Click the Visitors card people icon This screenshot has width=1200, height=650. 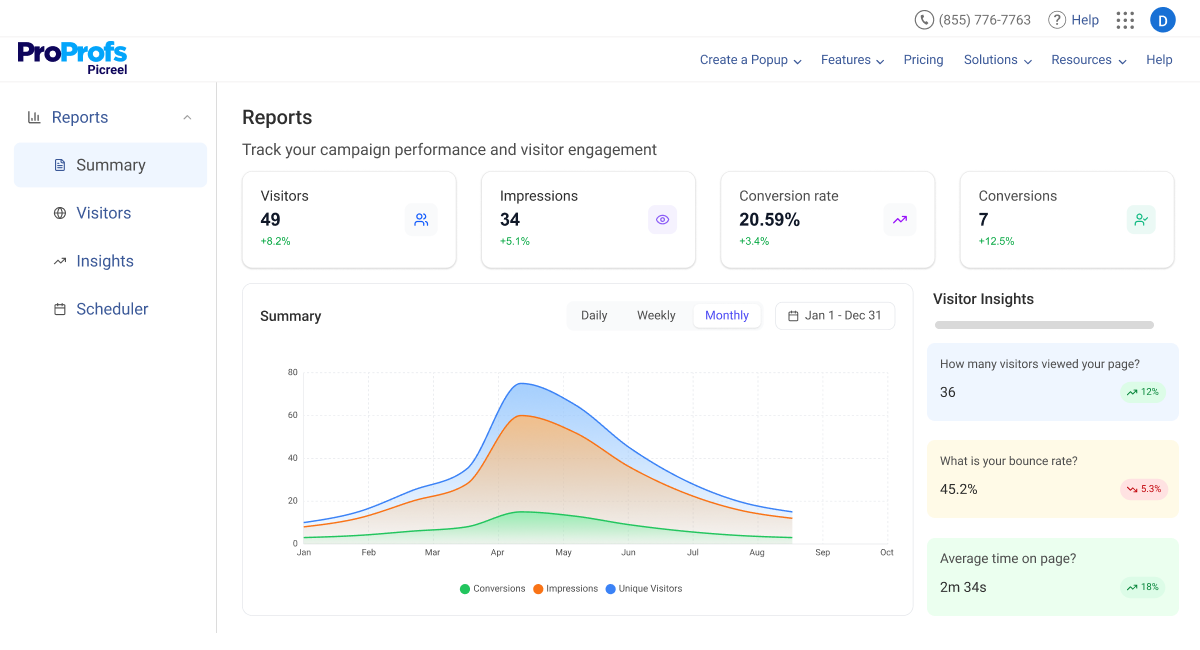421,220
